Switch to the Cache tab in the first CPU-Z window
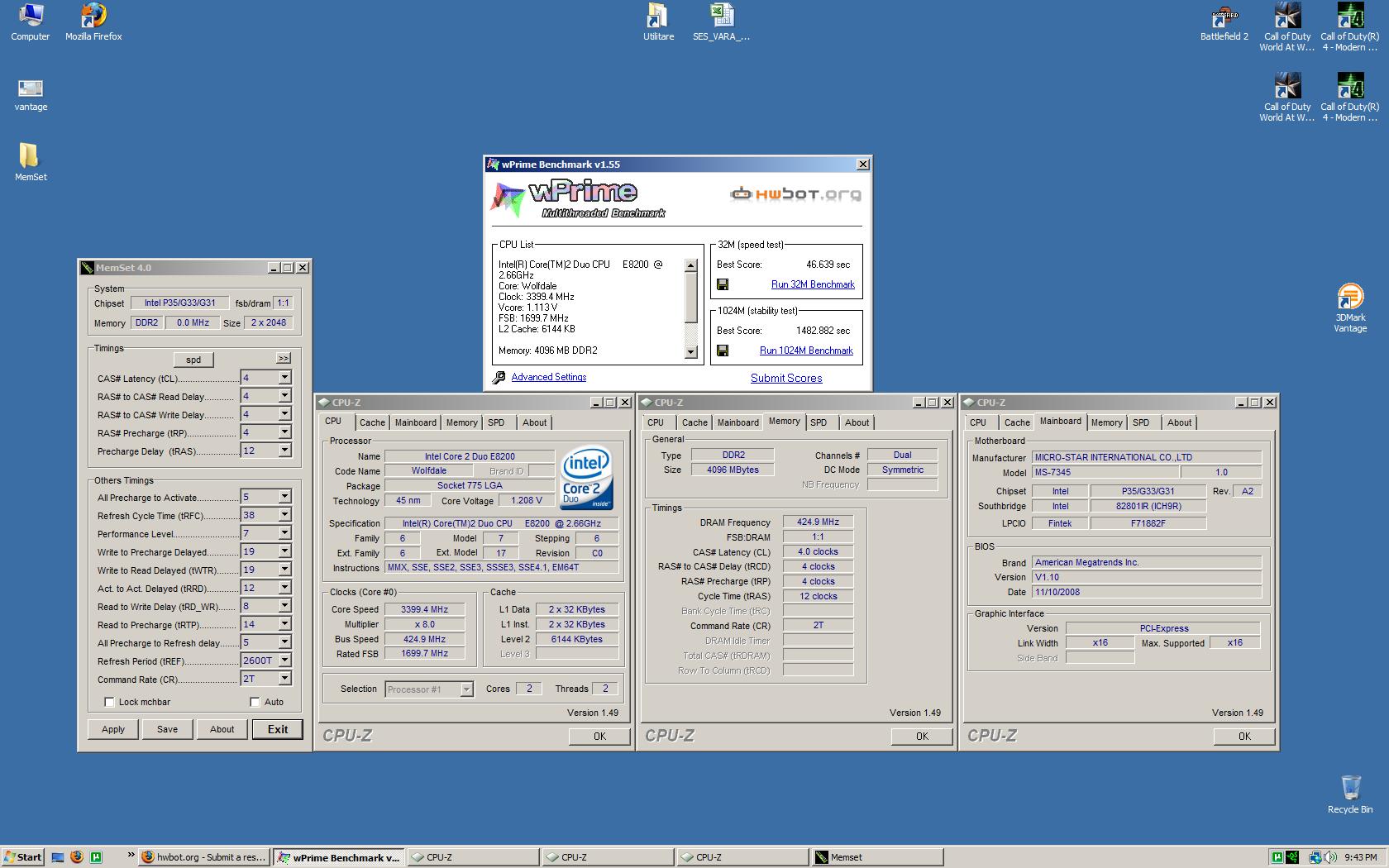 372,422
